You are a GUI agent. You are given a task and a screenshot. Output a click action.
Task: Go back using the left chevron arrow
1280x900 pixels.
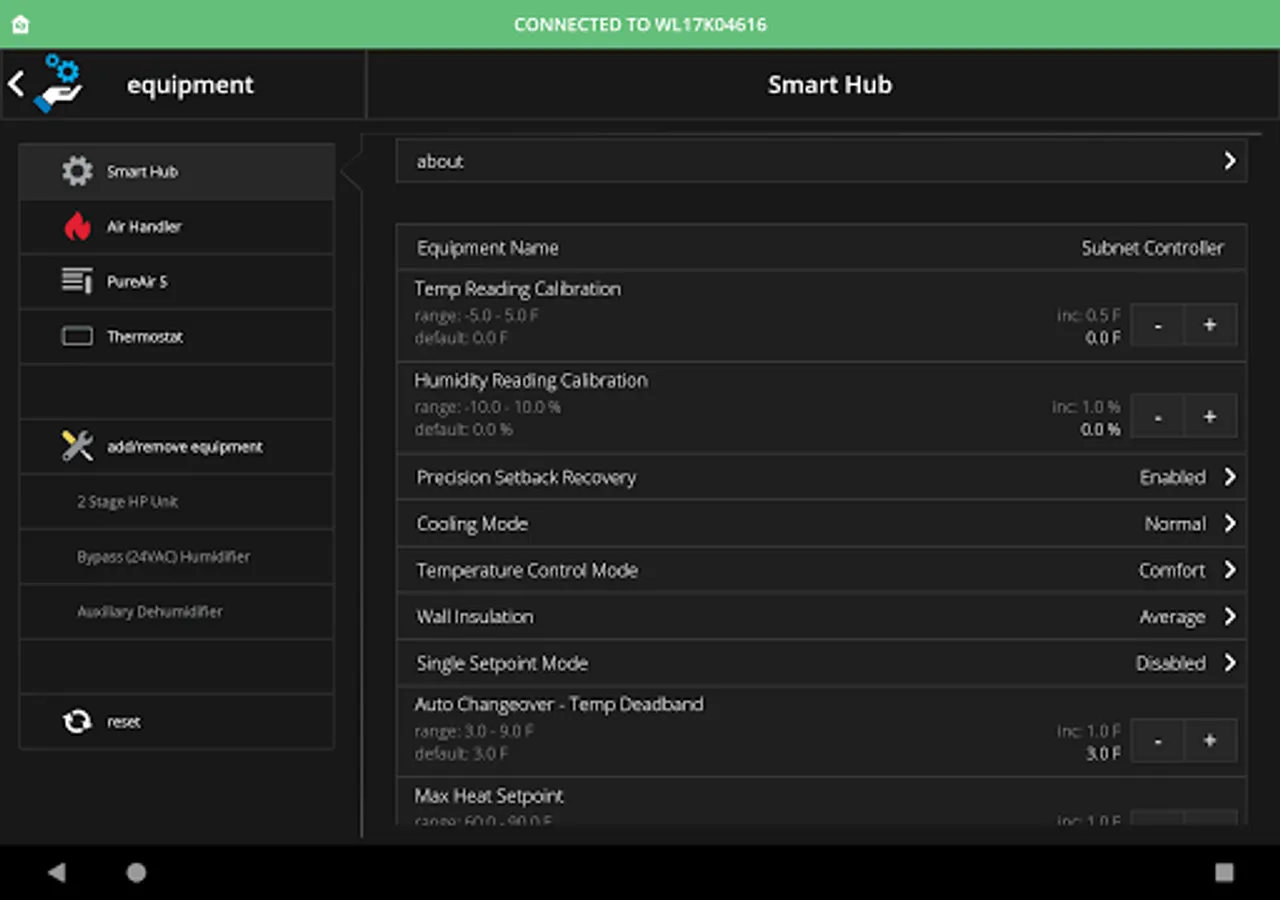(x=16, y=84)
